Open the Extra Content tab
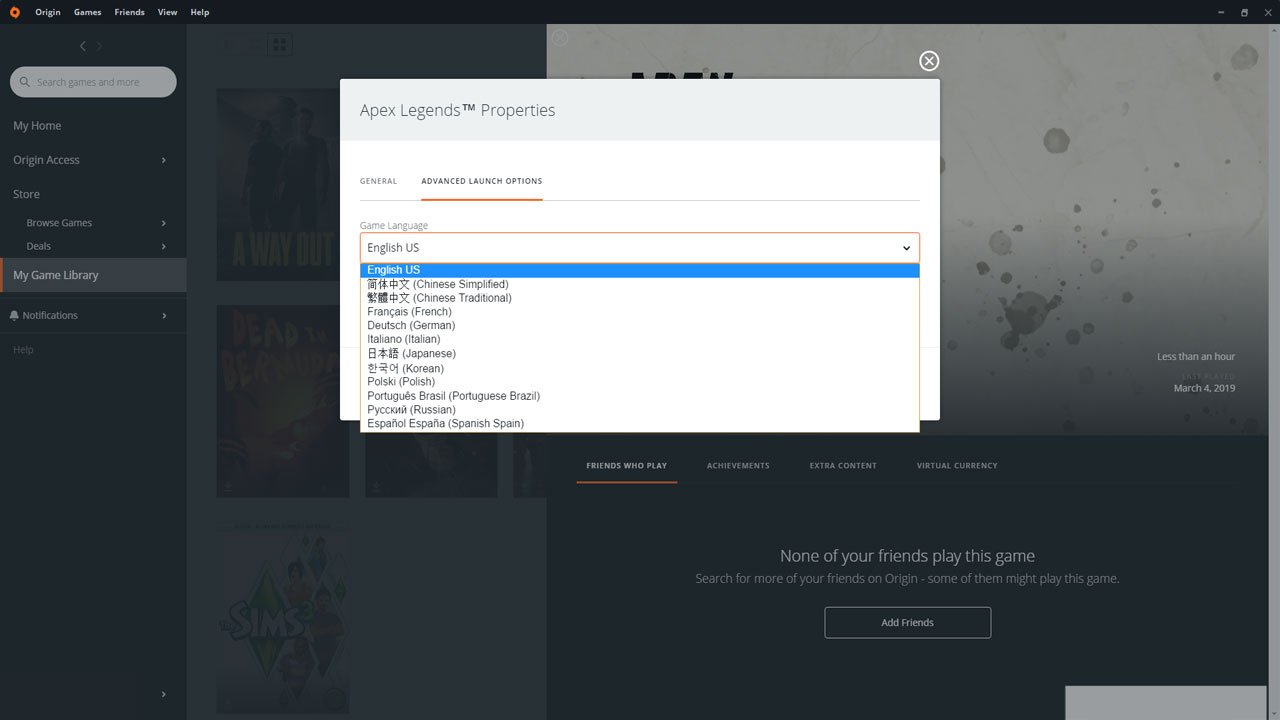 843,466
